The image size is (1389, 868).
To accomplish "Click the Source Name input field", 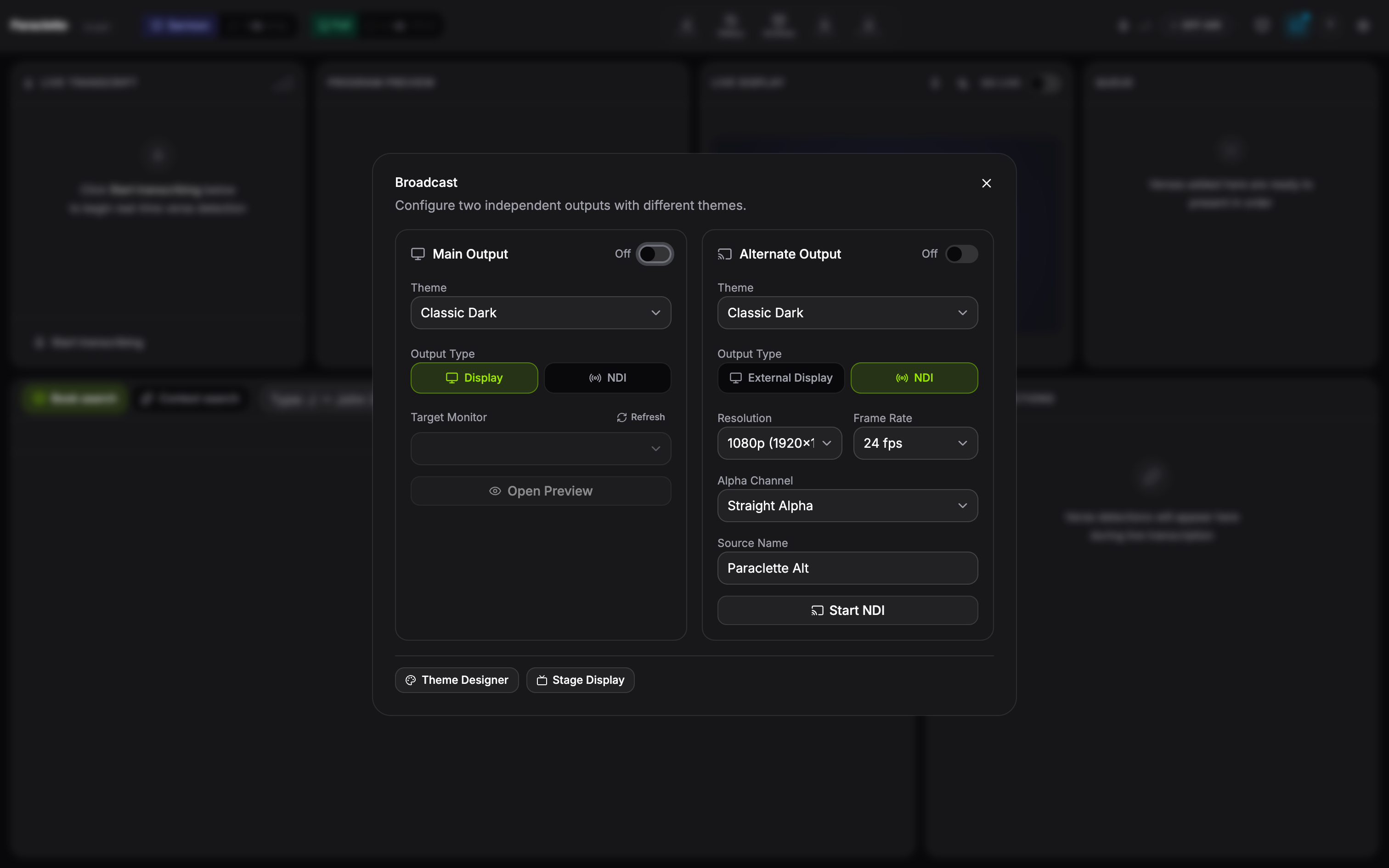I will click(847, 569).
